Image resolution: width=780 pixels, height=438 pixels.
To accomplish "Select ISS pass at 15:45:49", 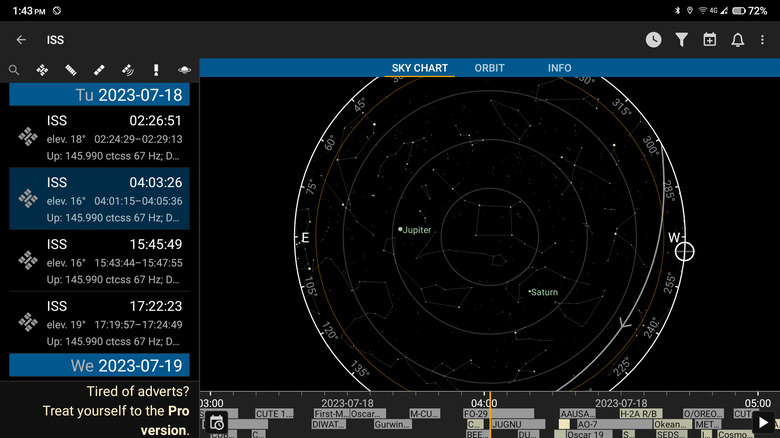I will tap(99, 258).
